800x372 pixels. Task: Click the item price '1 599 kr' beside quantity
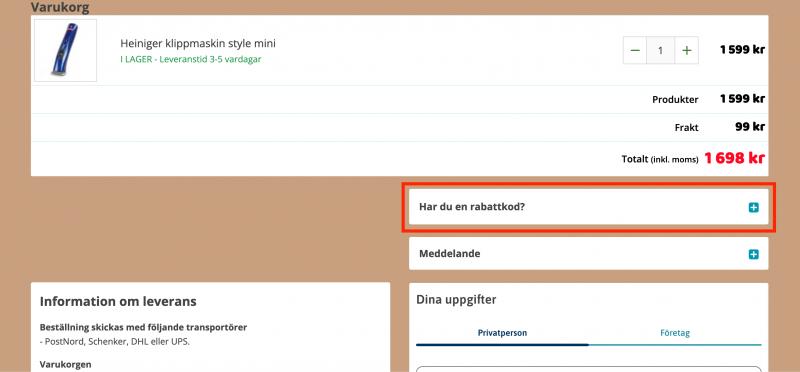pos(742,50)
